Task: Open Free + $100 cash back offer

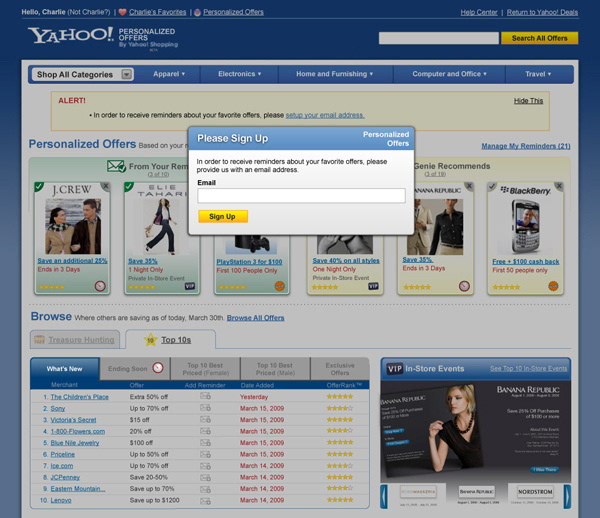Action: tap(525, 262)
